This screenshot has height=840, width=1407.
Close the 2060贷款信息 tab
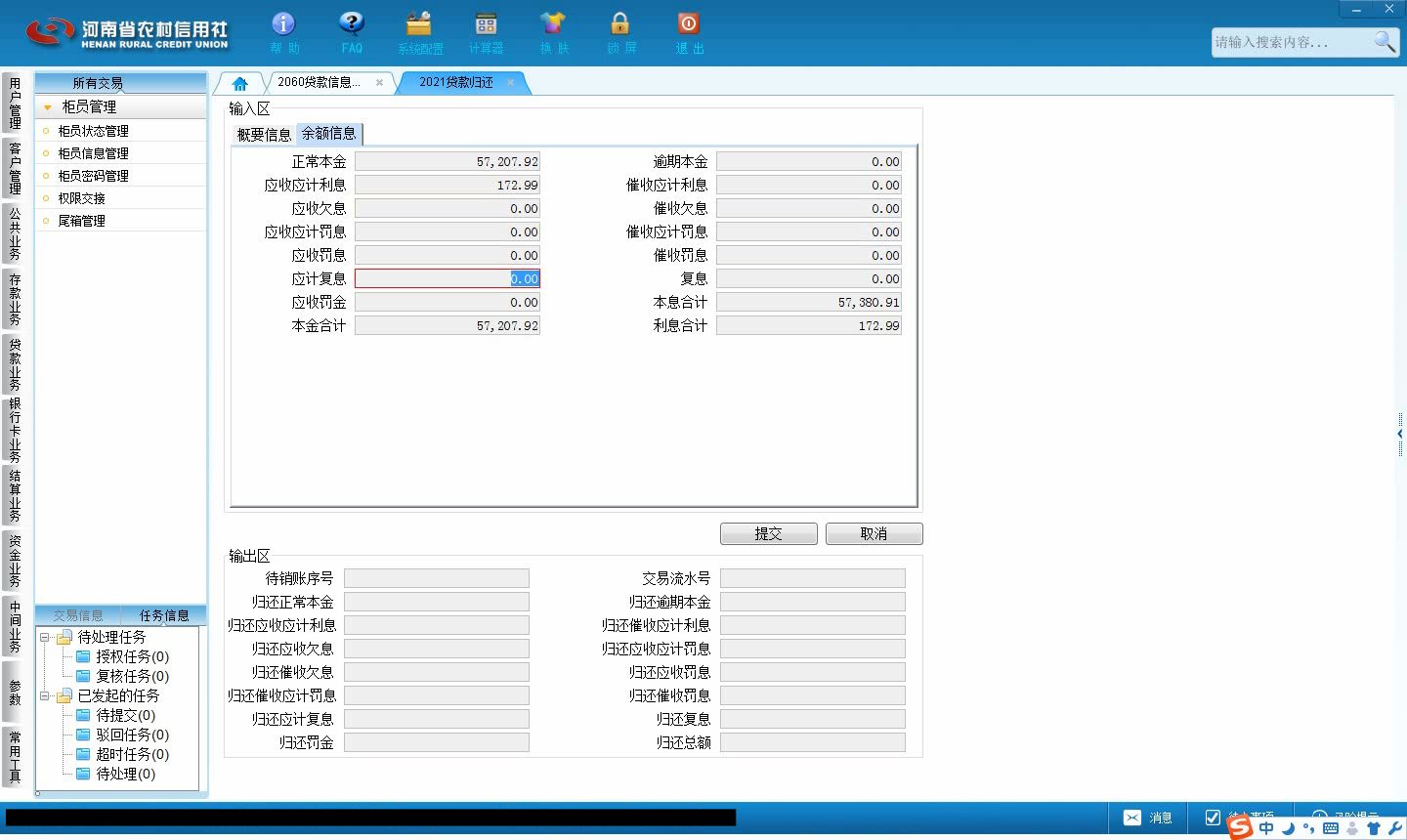(x=379, y=83)
